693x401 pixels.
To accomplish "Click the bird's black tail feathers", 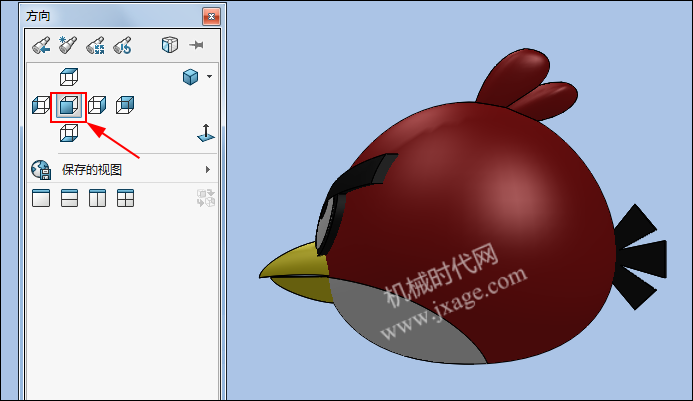I will [x=640, y=257].
